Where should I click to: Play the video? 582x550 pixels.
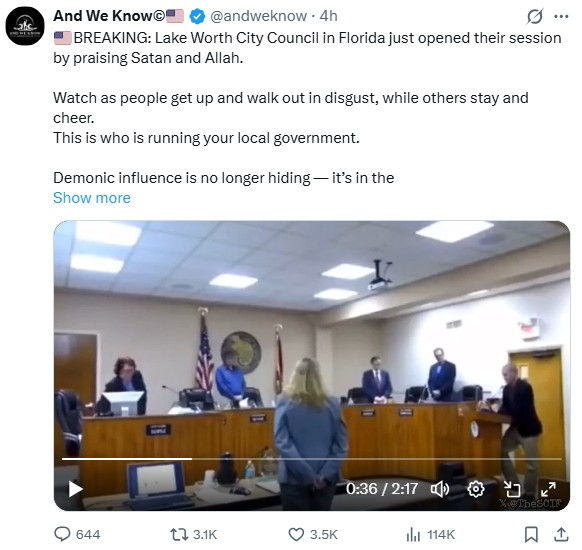(x=75, y=489)
